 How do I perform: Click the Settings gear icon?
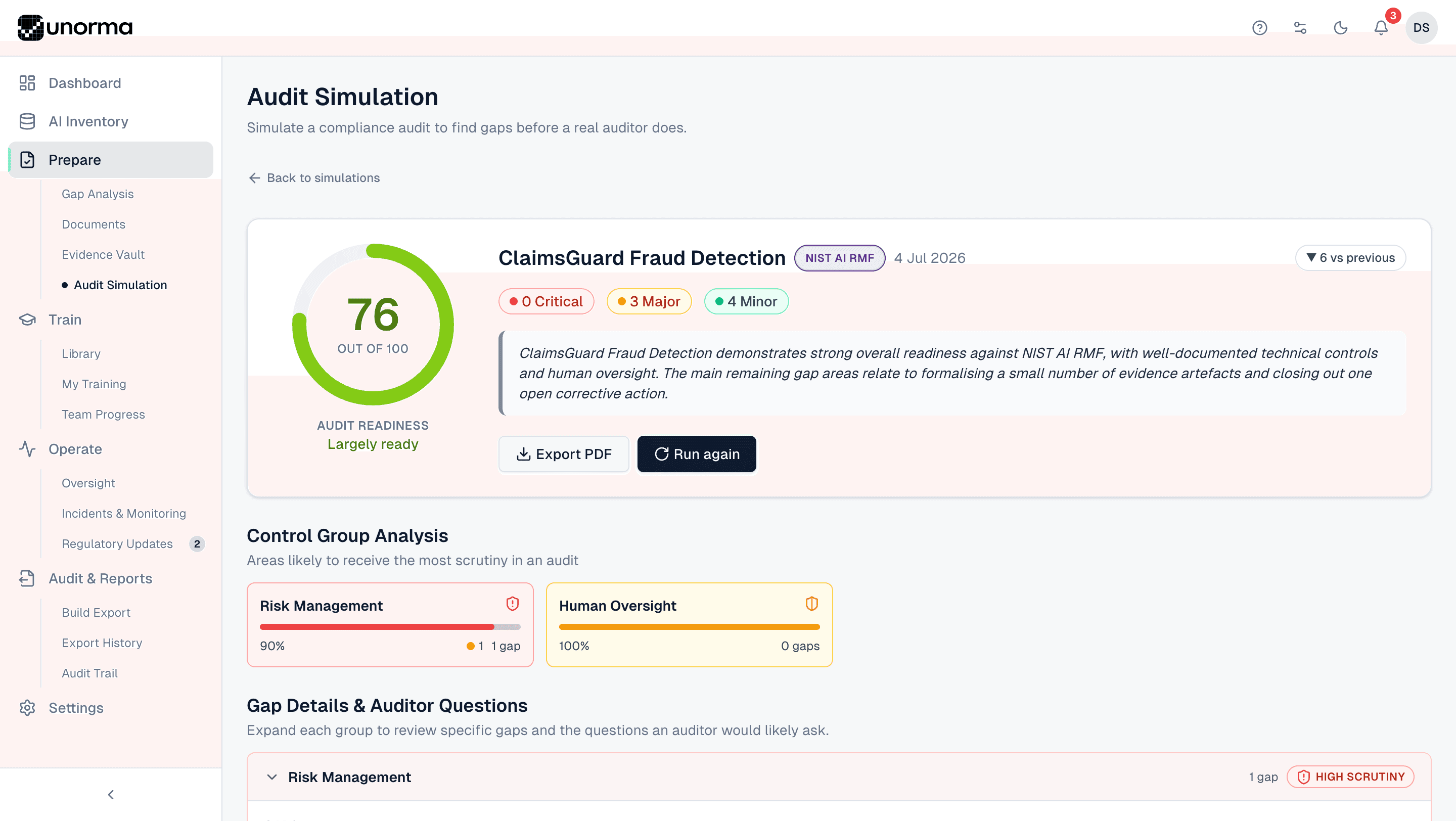point(27,708)
